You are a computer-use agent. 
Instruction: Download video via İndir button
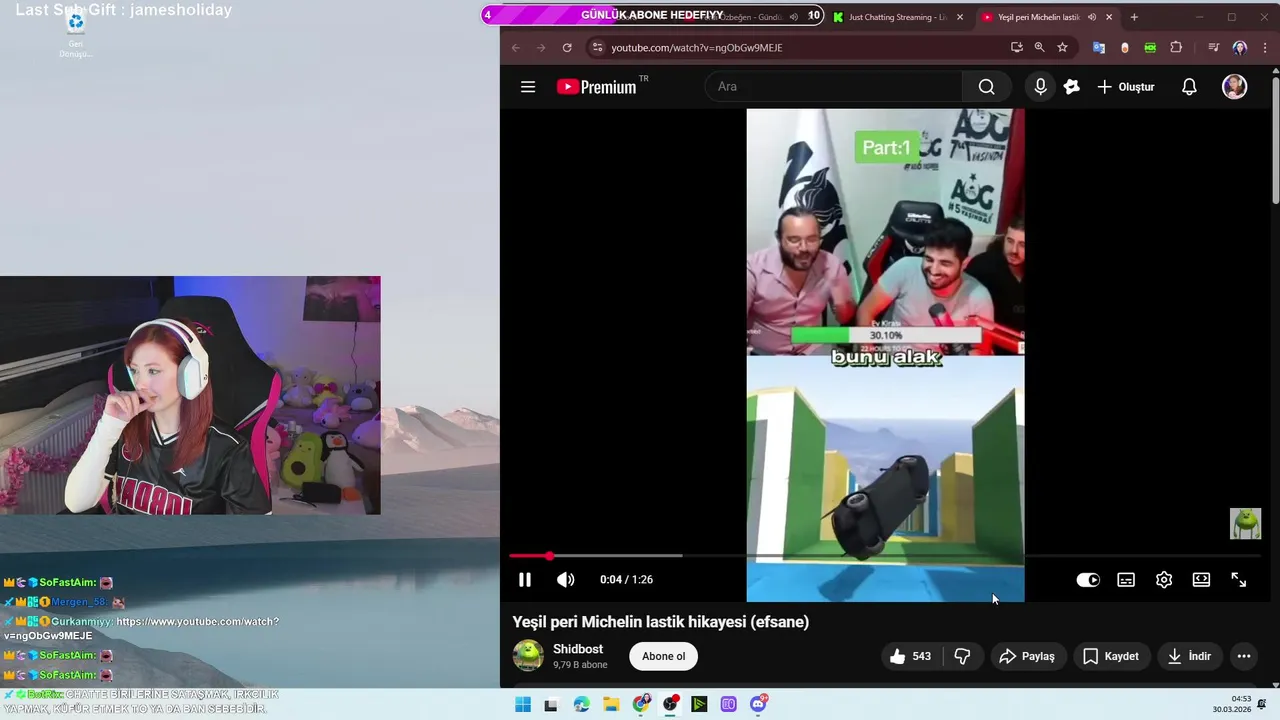[1188, 656]
